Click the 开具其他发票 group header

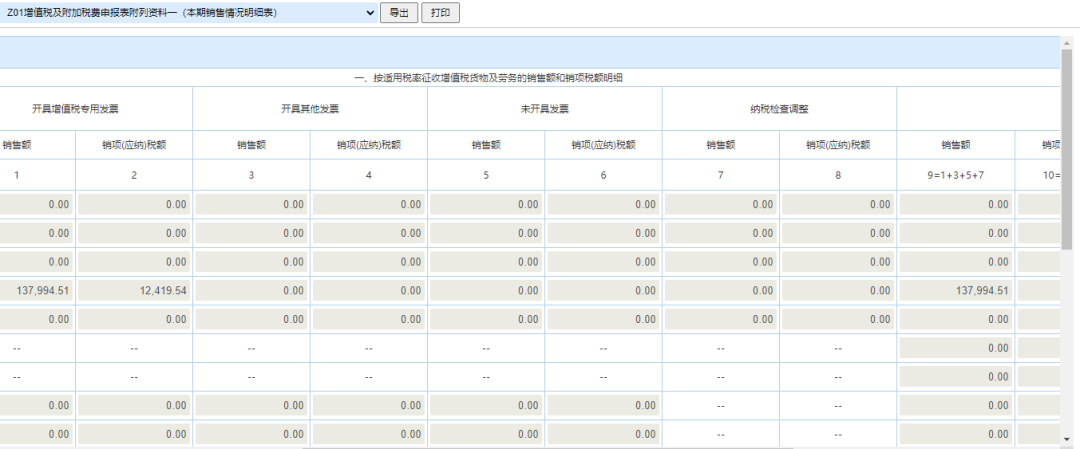pyautogui.click(x=310, y=109)
